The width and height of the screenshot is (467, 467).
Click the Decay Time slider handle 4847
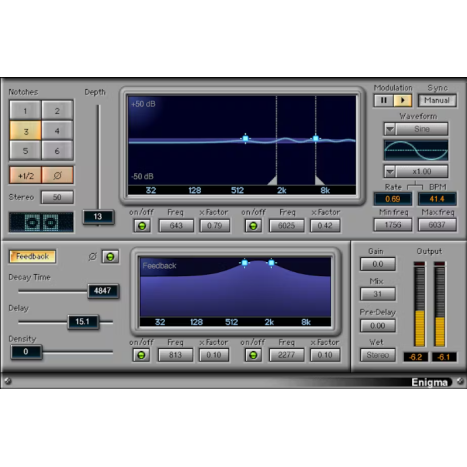point(103,291)
